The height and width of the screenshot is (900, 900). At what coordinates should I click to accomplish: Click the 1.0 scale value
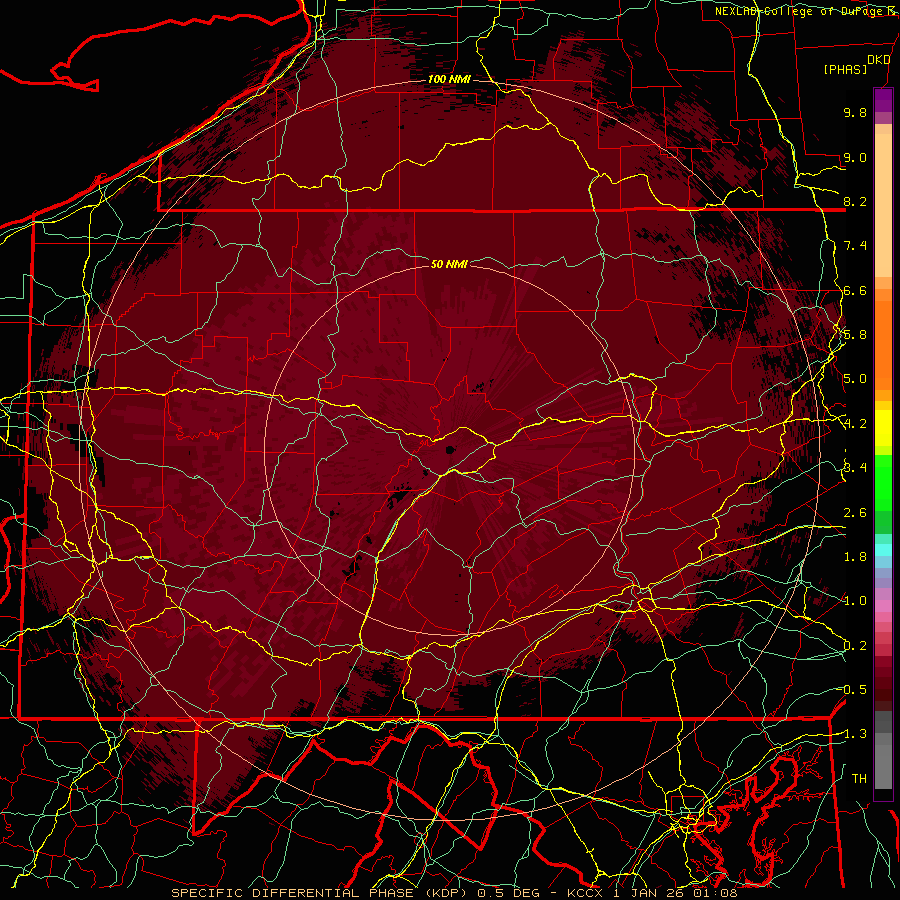point(855,601)
